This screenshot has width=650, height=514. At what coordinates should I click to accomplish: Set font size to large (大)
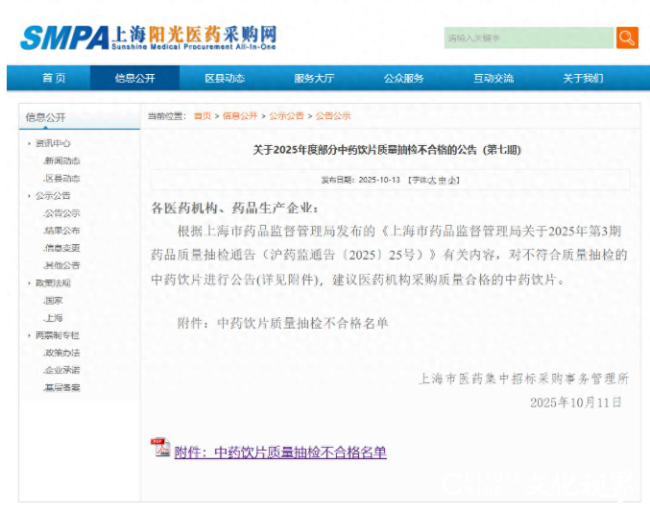[x=431, y=180]
